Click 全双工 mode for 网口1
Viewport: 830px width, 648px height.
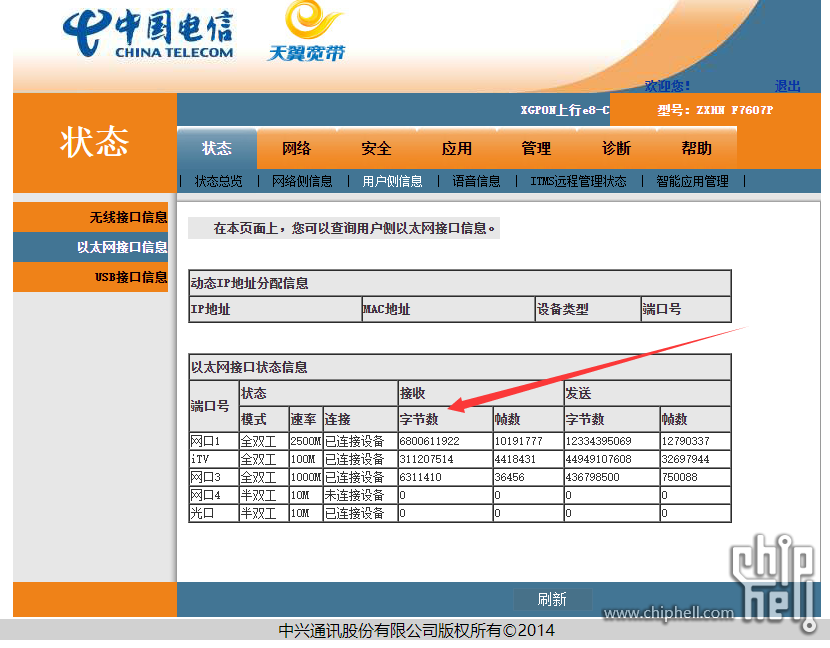(258, 441)
